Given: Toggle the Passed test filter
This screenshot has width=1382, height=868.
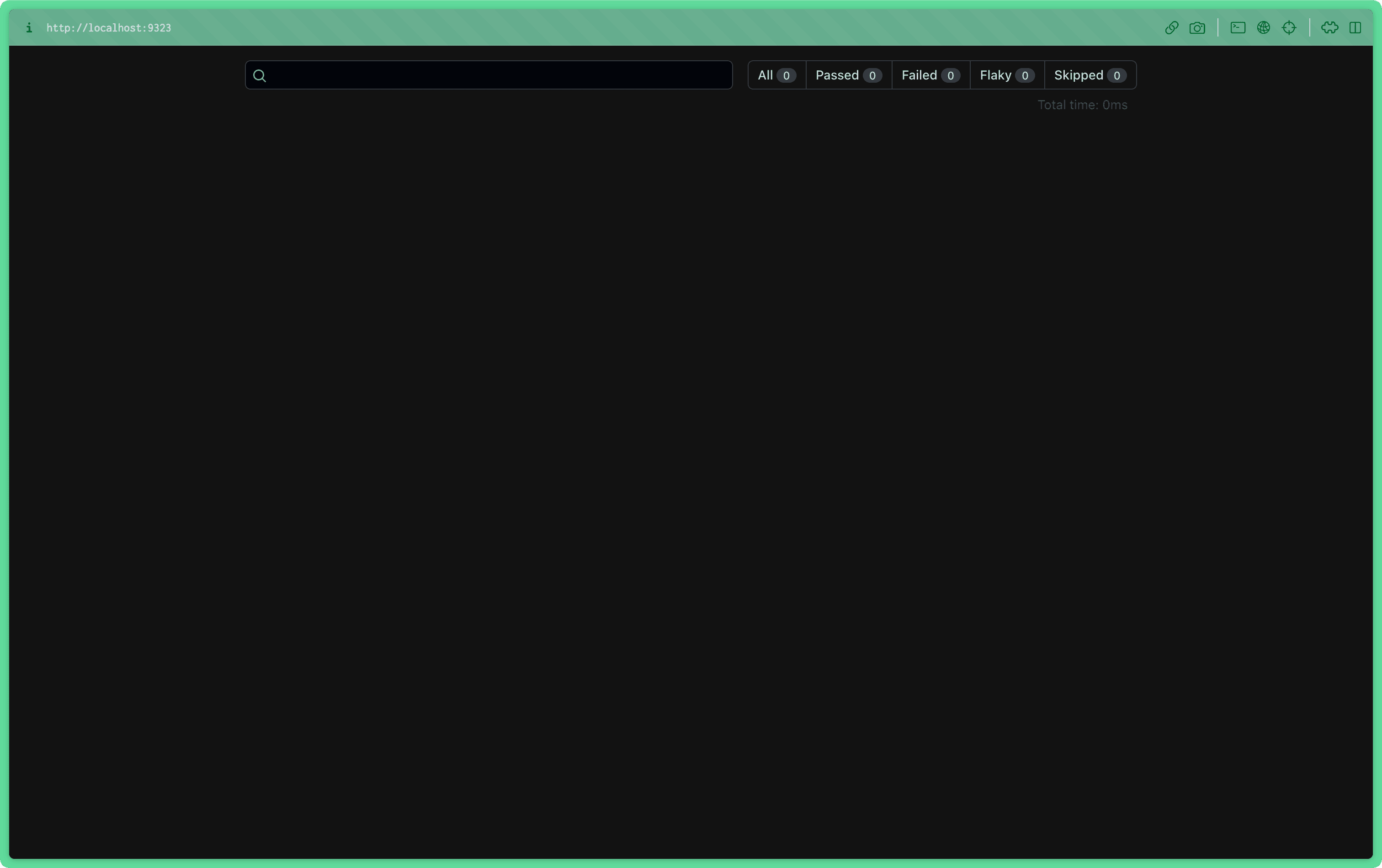Looking at the screenshot, I should pyautogui.click(x=848, y=74).
